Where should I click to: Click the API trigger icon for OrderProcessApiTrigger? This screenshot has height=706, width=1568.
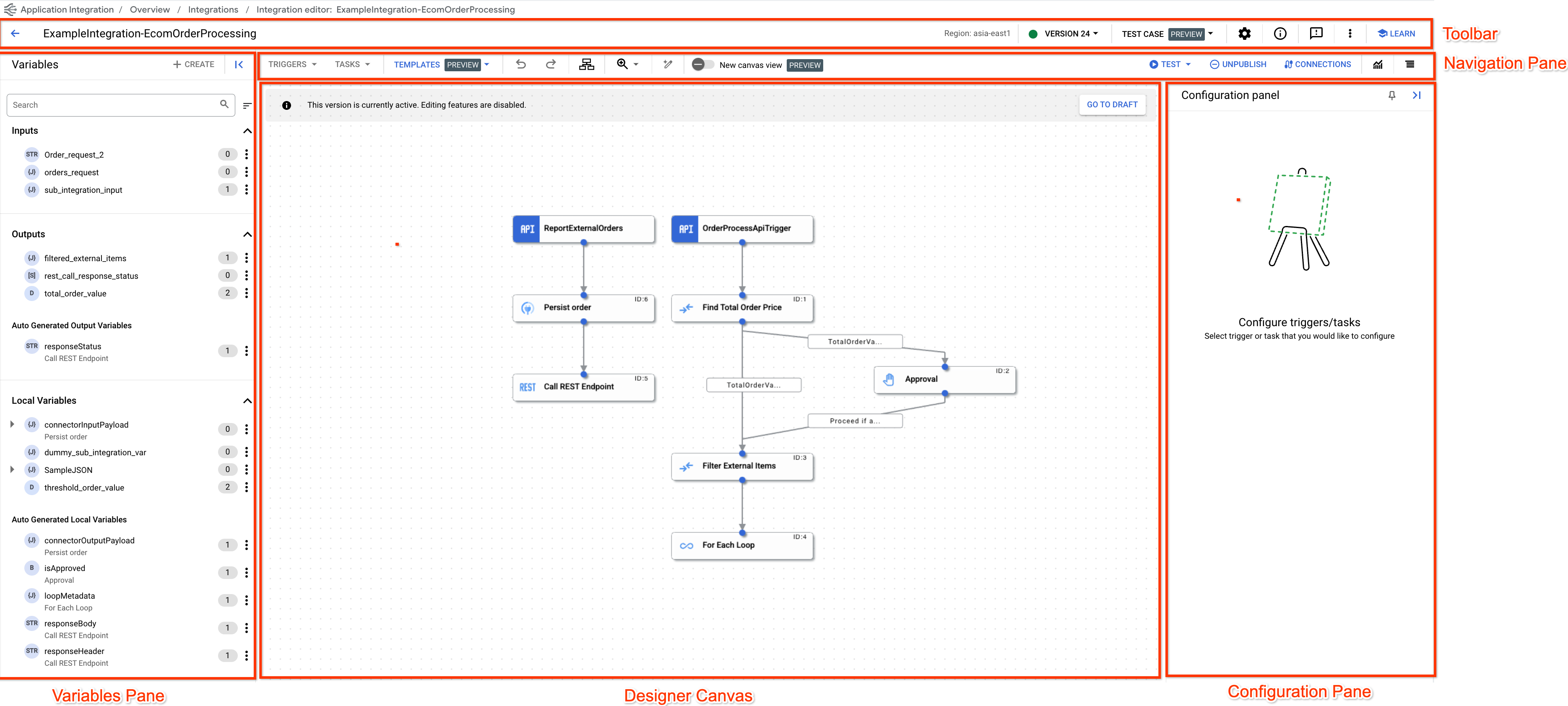[684, 228]
